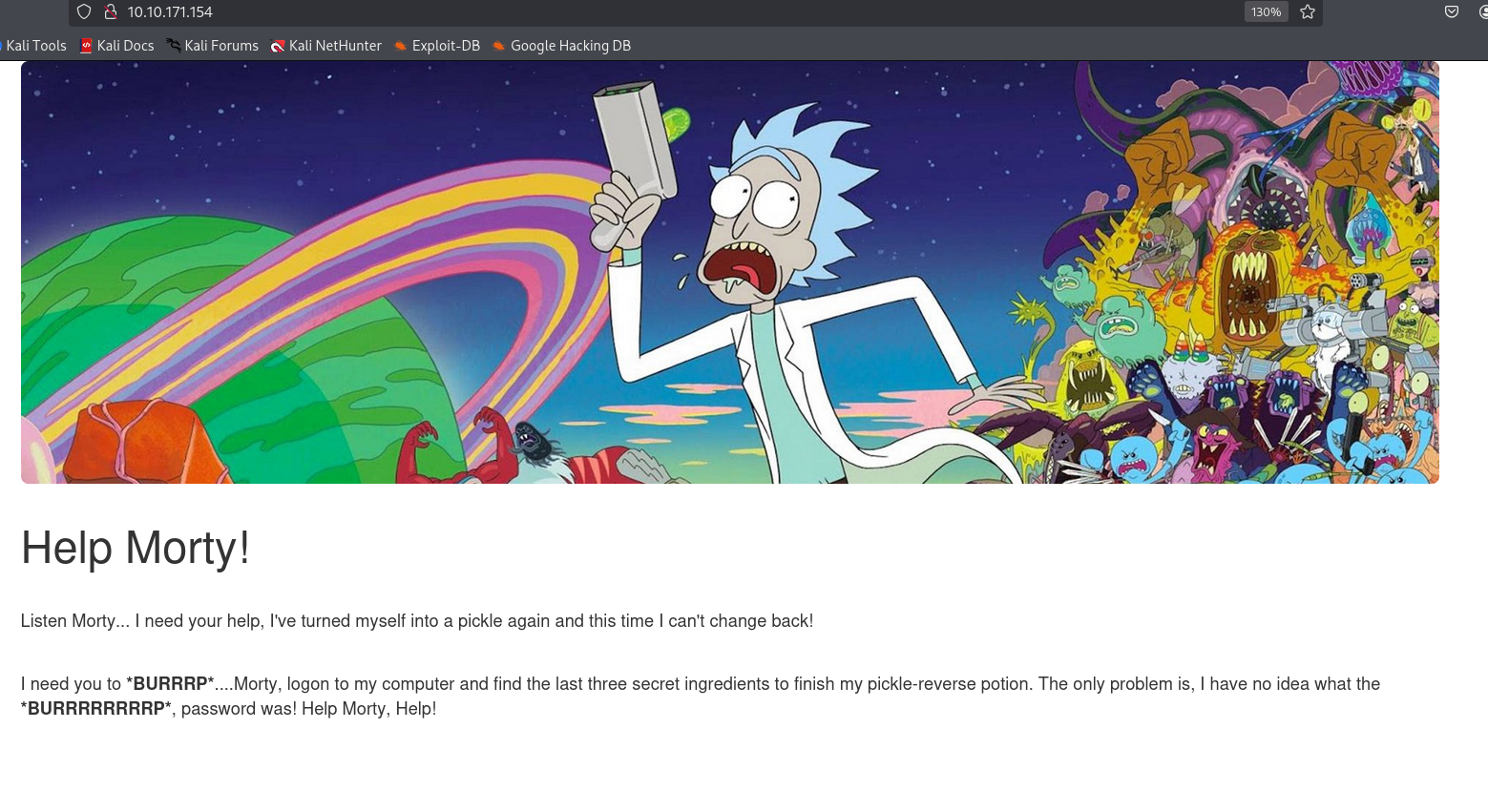
Task: Open the Firefox account icon
Action: click(x=1482, y=12)
